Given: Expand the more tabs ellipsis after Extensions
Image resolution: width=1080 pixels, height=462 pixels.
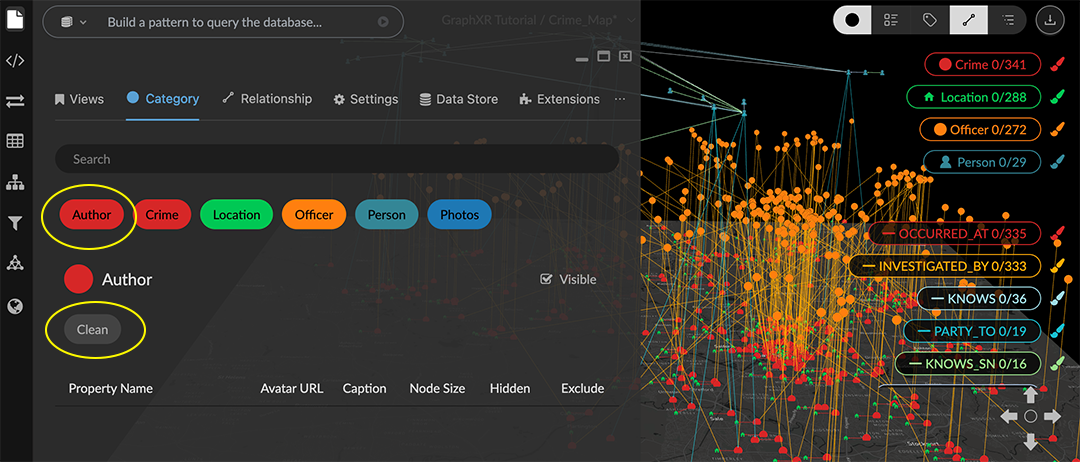Looking at the screenshot, I should [620, 99].
